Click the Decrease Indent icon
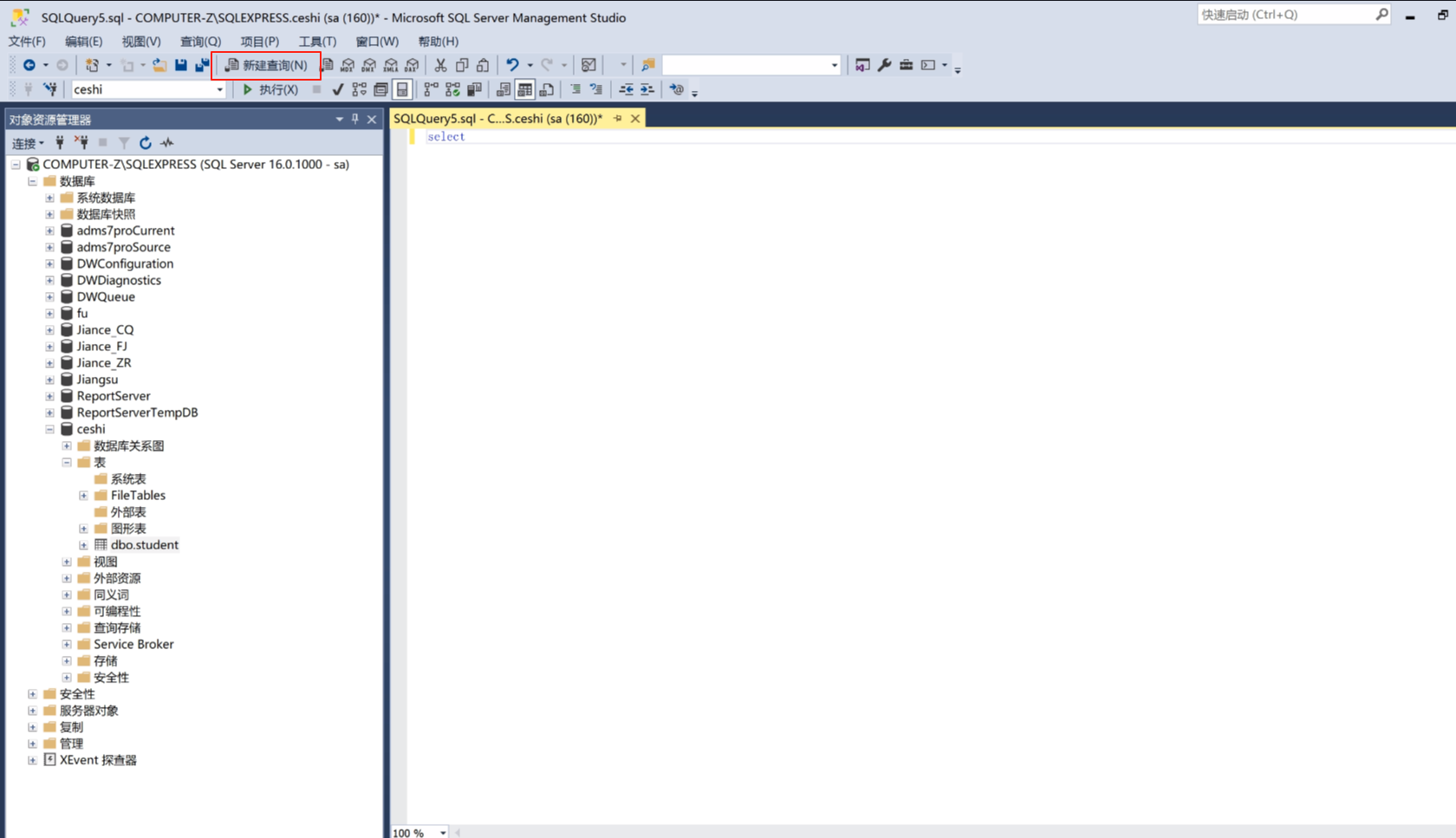Image resolution: width=1456 pixels, height=838 pixels. click(x=626, y=89)
